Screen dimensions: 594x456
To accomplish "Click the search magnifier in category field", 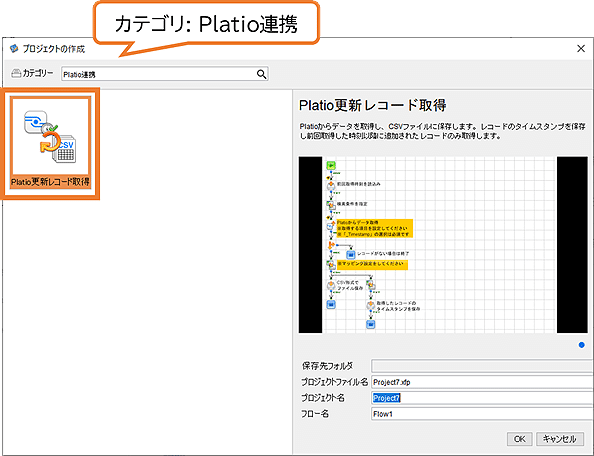I will 261,74.
